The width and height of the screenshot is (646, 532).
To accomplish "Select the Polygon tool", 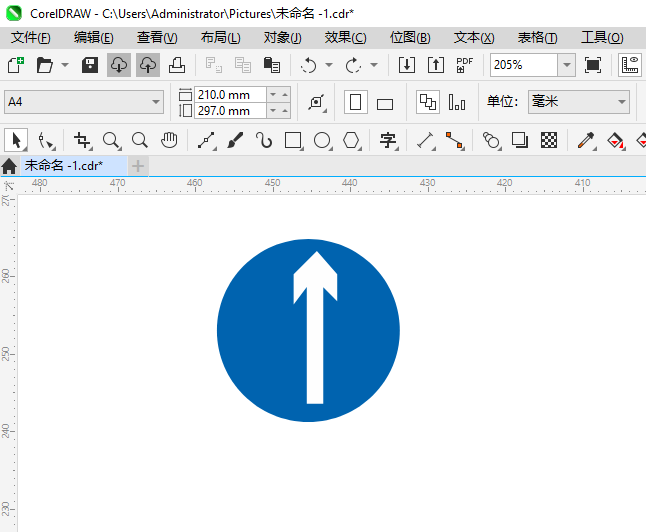I will [x=351, y=141].
